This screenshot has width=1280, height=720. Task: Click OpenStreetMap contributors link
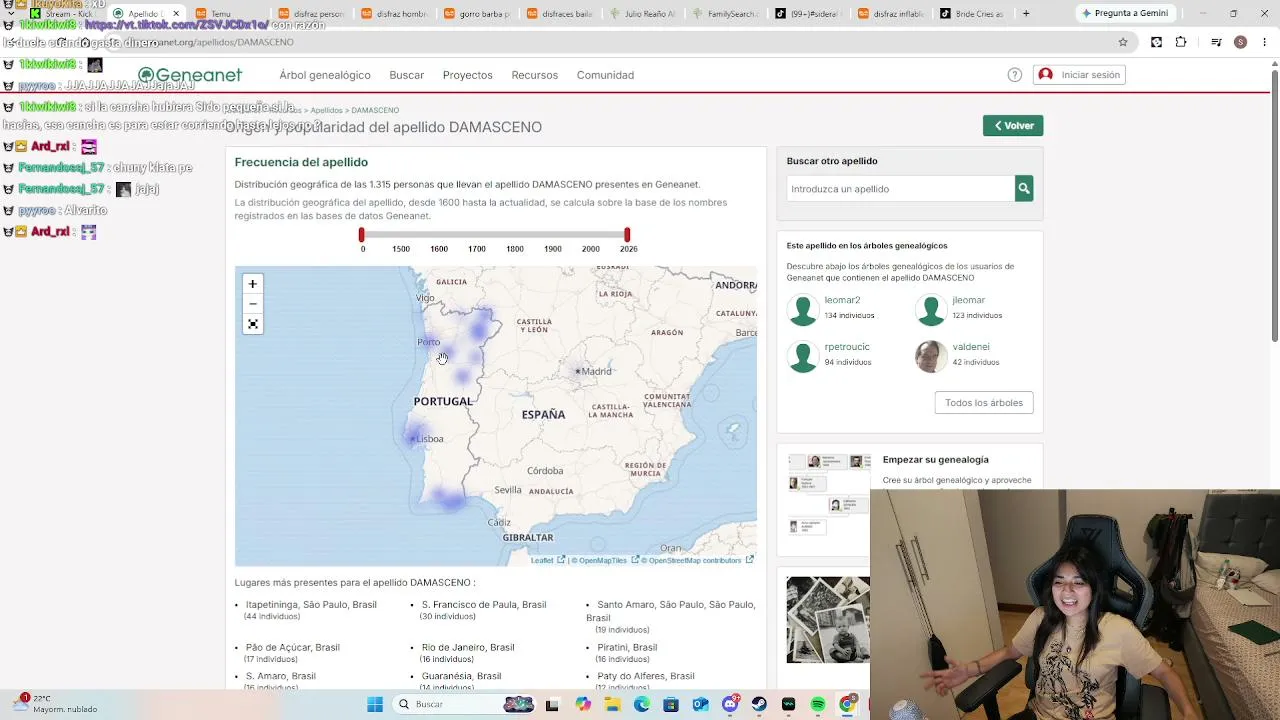pyautogui.click(x=696, y=561)
